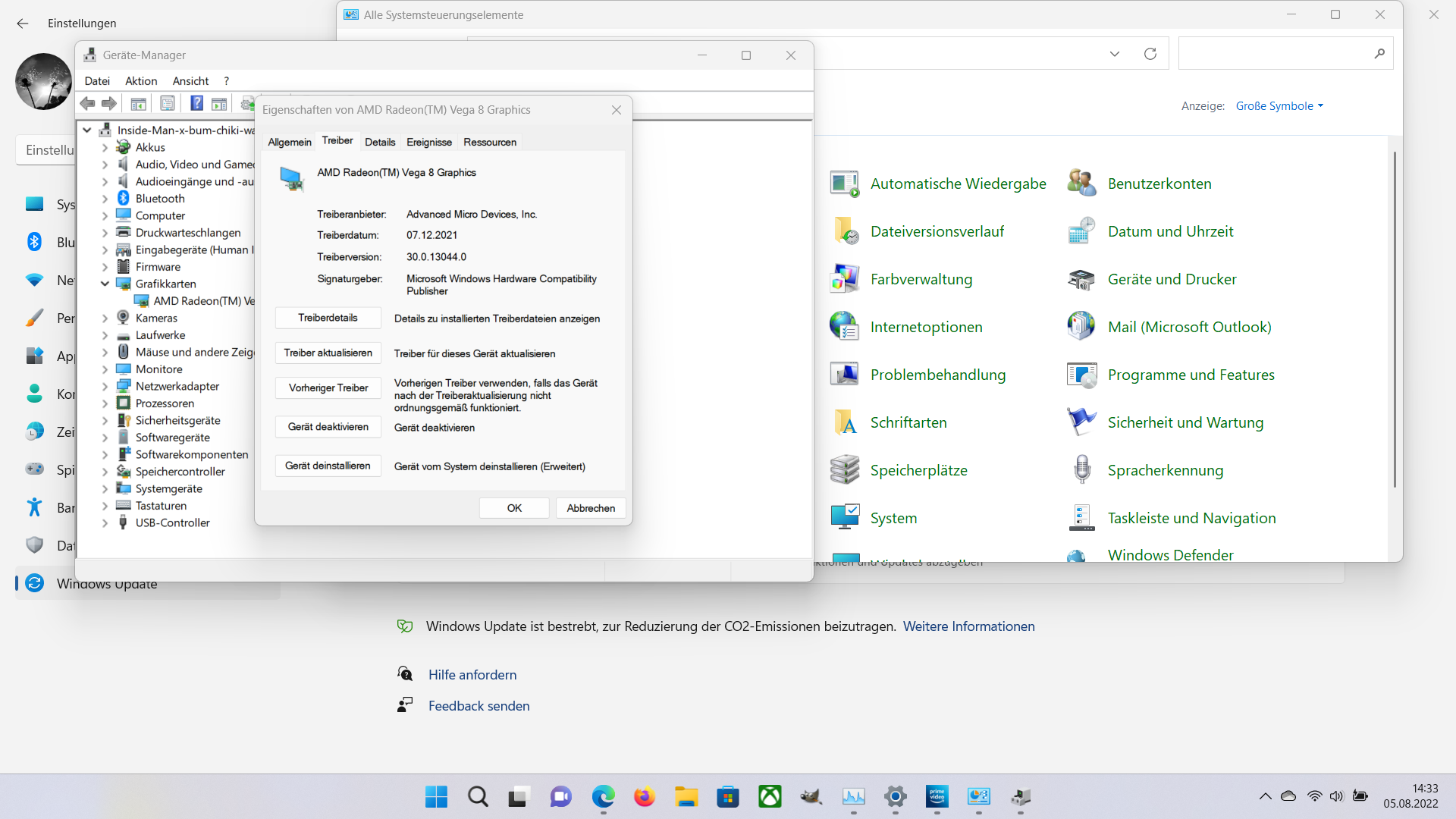The width and height of the screenshot is (1456, 819).
Task: Click the Weitere Informationen link
Action: (x=968, y=626)
